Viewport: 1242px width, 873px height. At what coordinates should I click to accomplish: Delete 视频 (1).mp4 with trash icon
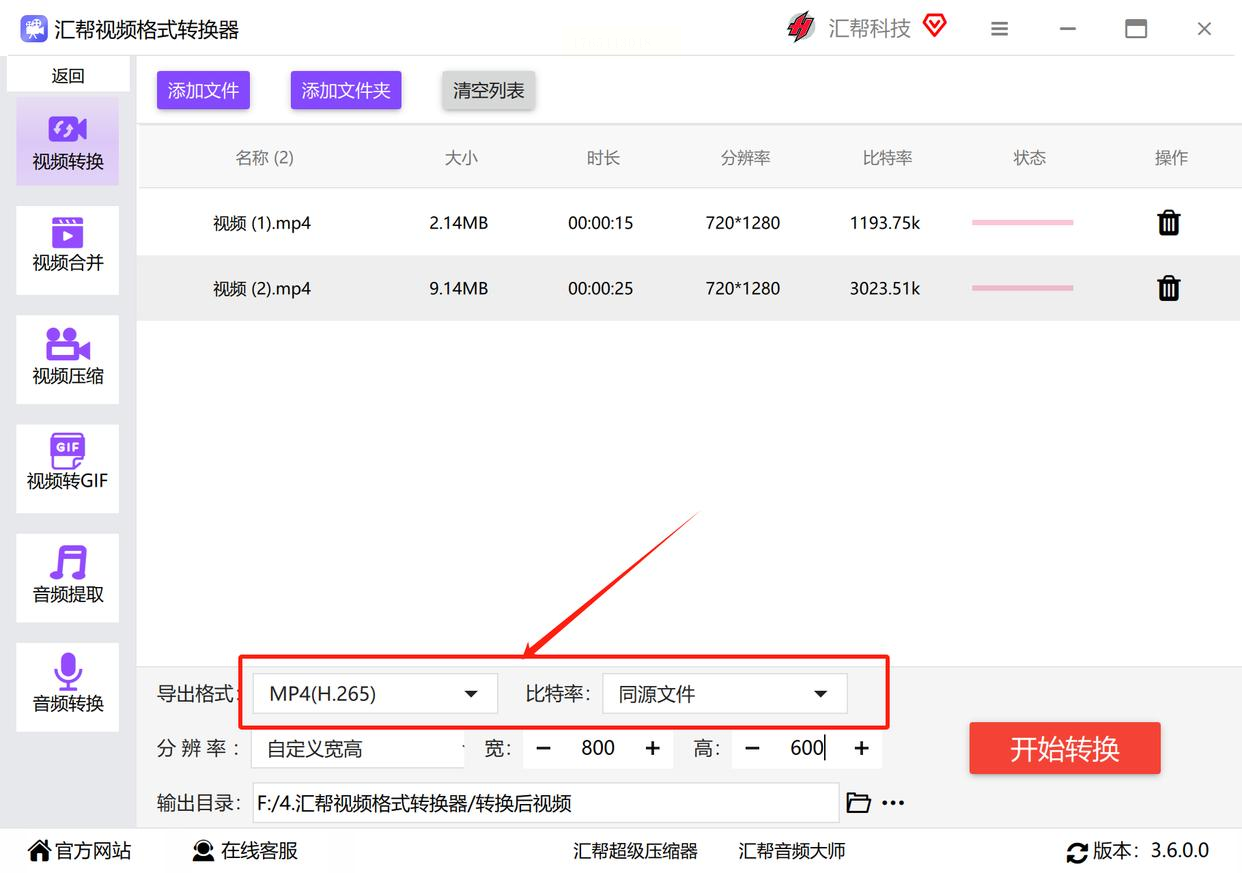point(1168,223)
